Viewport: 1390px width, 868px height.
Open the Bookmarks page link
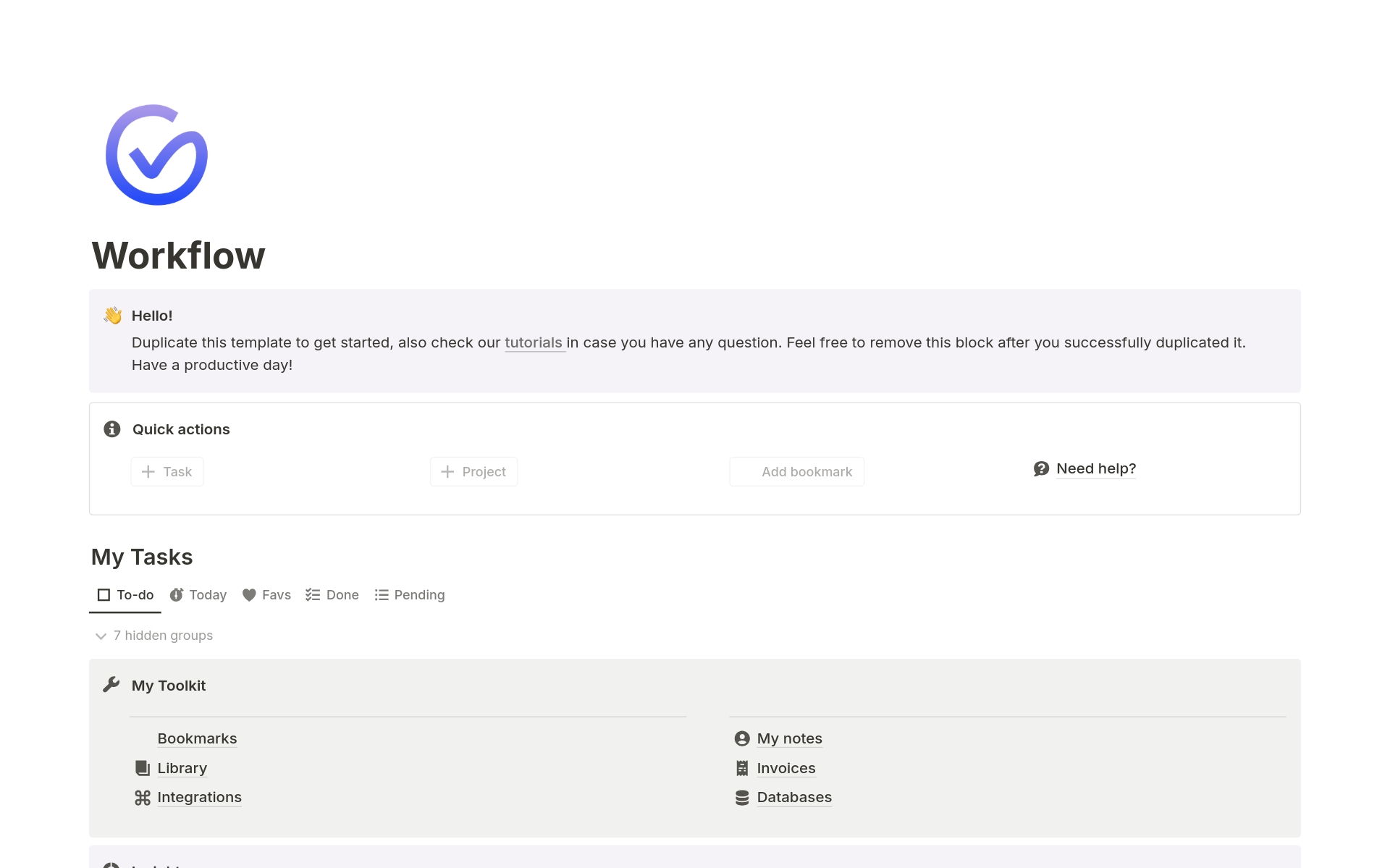[197, 738]
